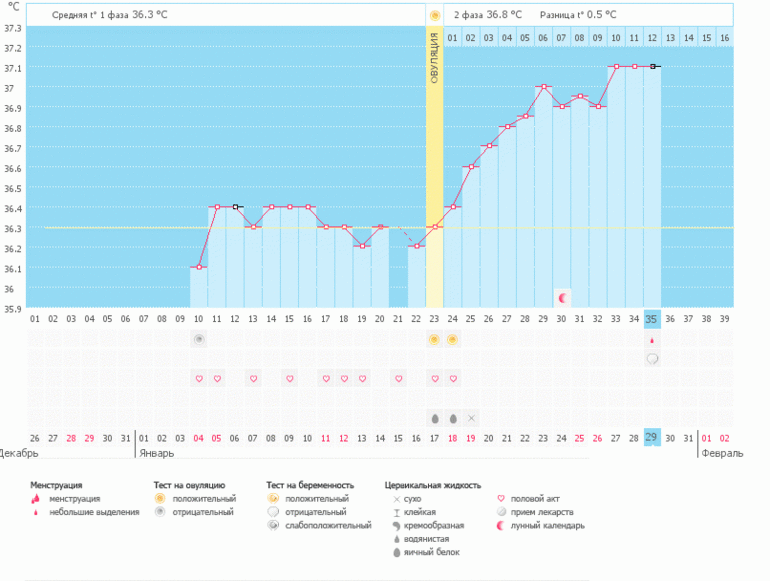Image resolution: width=770 pixels, height=581 pixels.
Task: Click the moon calendar icon on day 30
Action: (562, 298)
